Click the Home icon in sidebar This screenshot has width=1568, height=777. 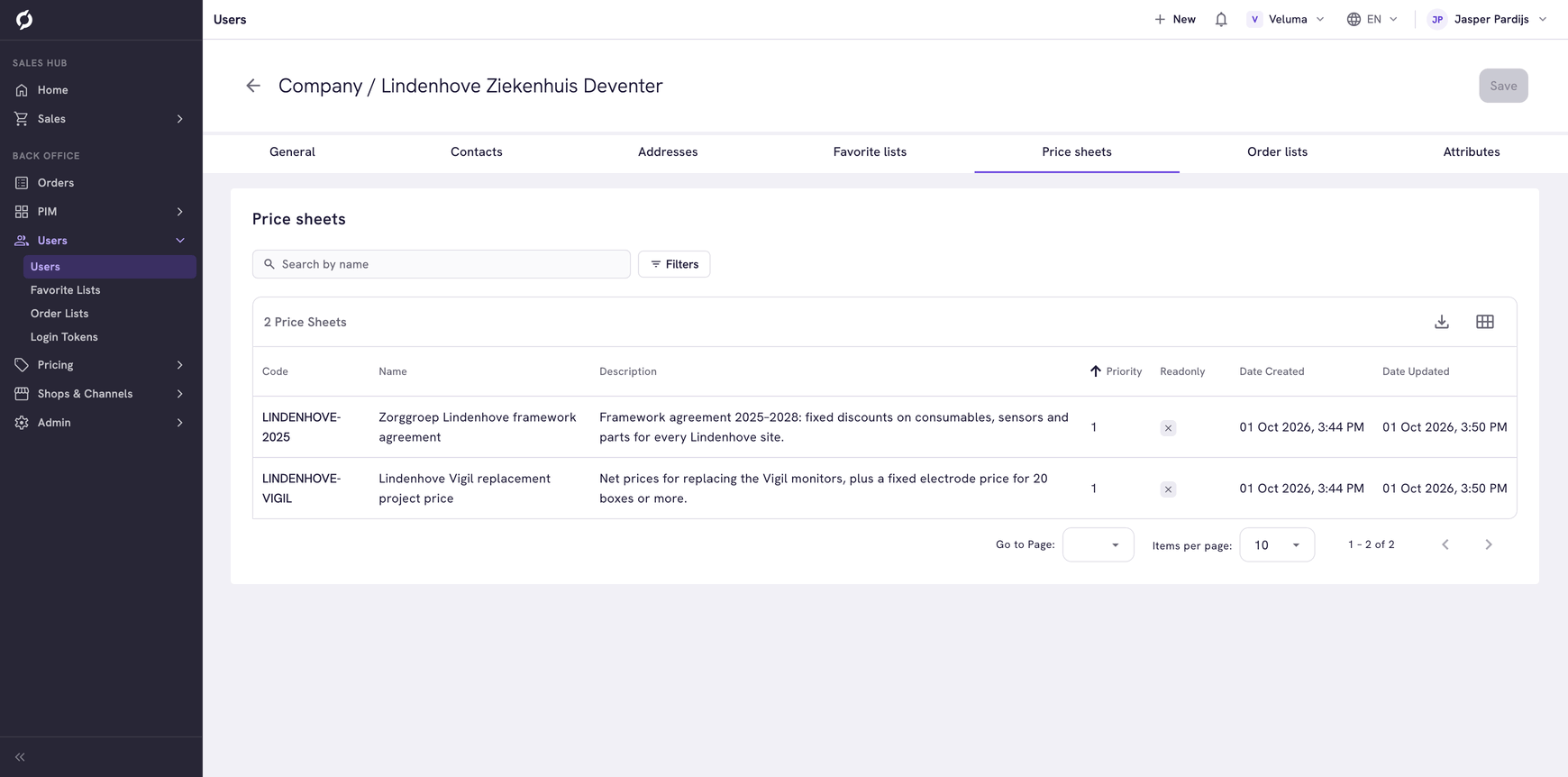click(22, 90)
